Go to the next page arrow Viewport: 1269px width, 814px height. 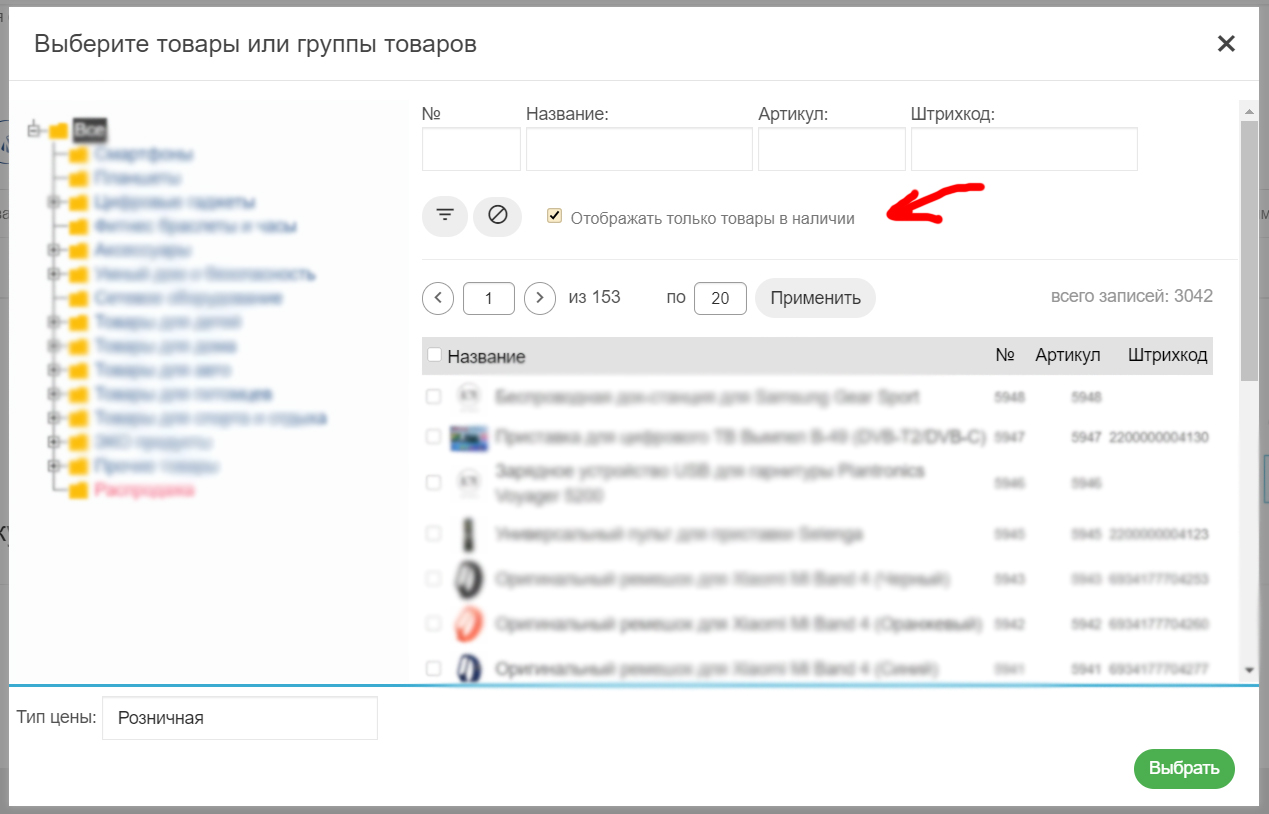(x=540, y=298)
